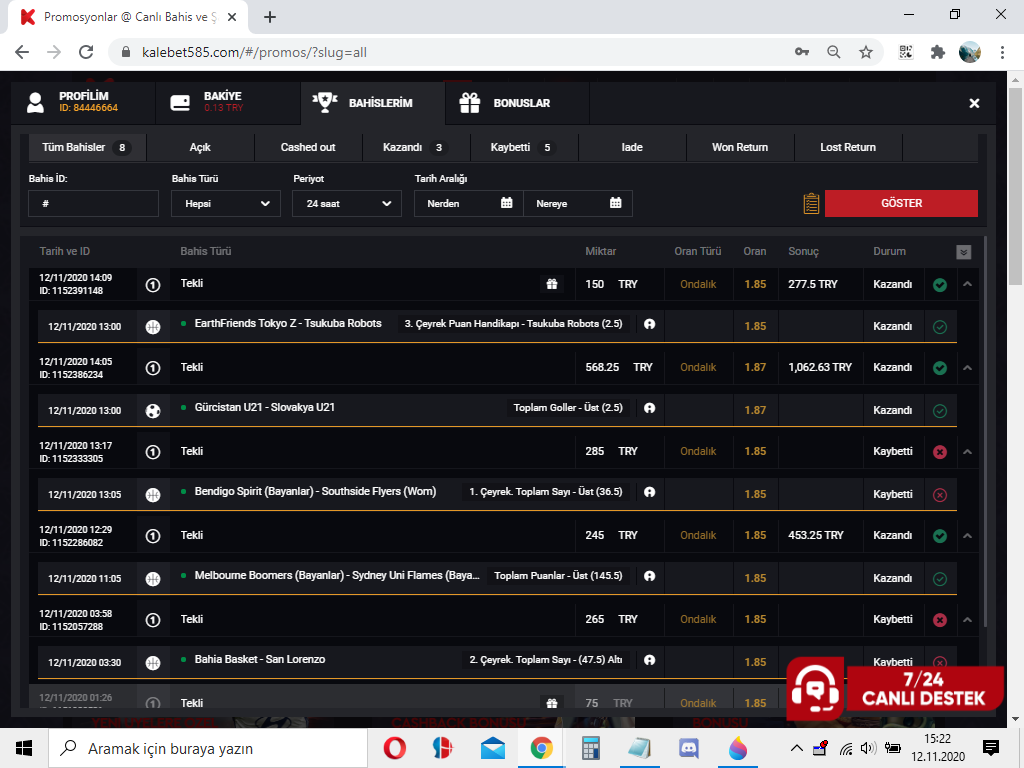
Task: Open Calculator from the taskbar
Action: (590, 748)
